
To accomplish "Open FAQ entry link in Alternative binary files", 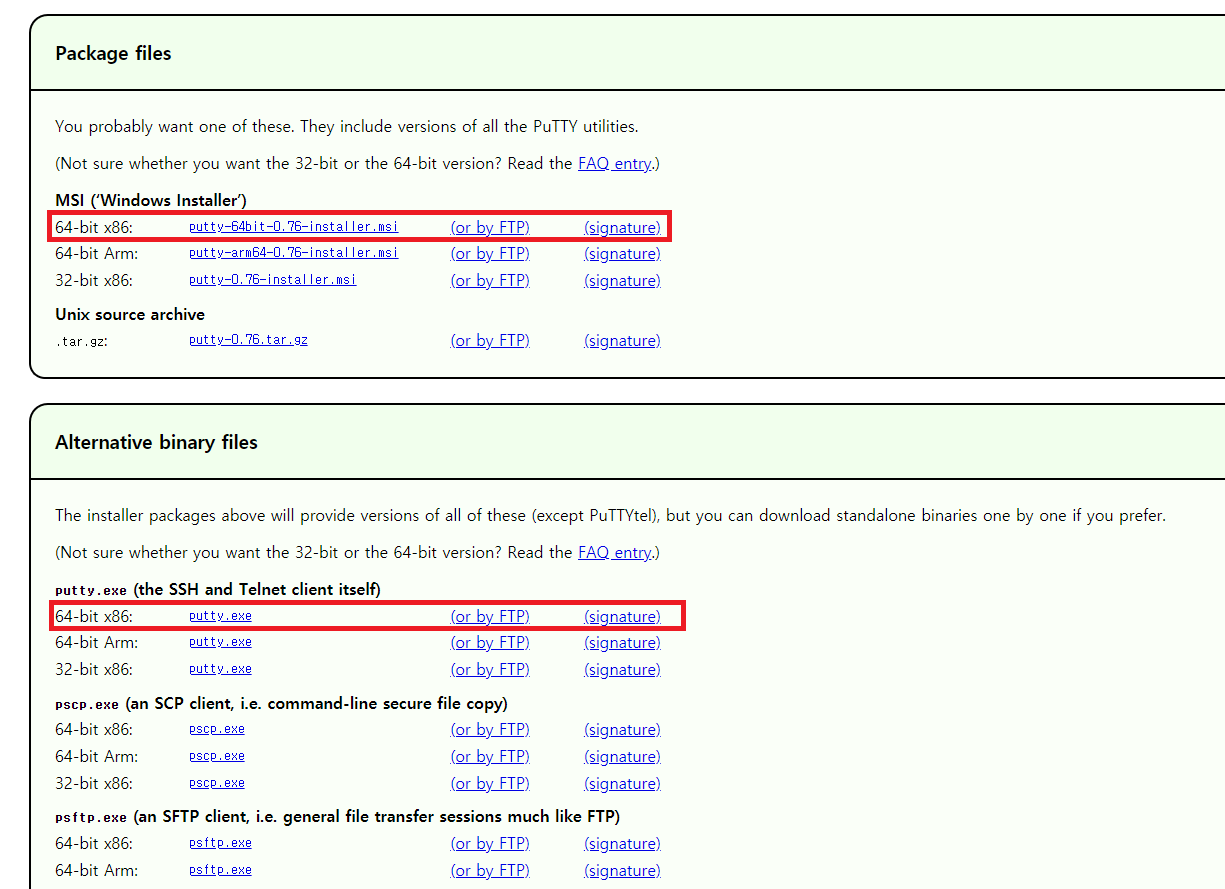I will pyautogui.click(x=614, y=552).
